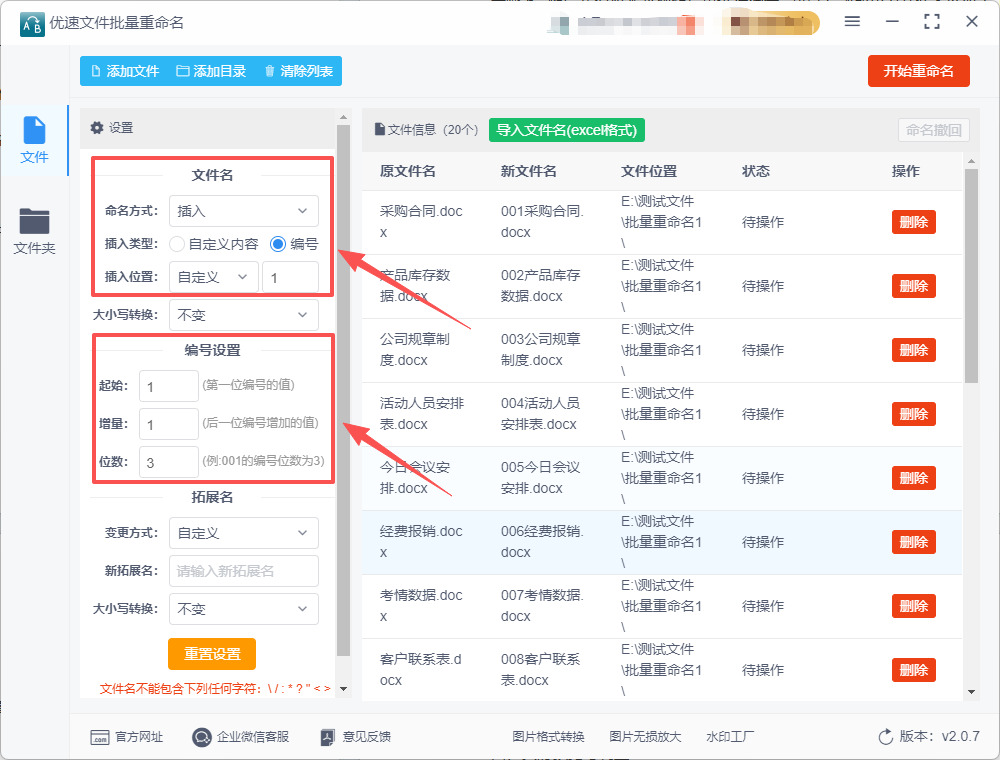Click the 添加文件 add file button
The image size is (1000, 760).
(x=124, y=71)
